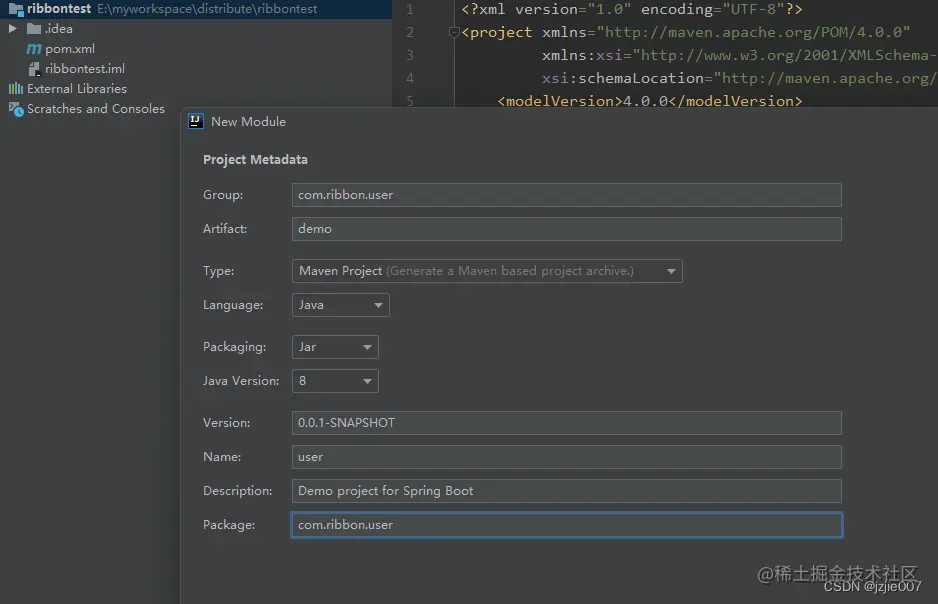The height and width of the screenshot is (604, 938).
Task: Click the External Libraries icon
Action: pos(16,89)
